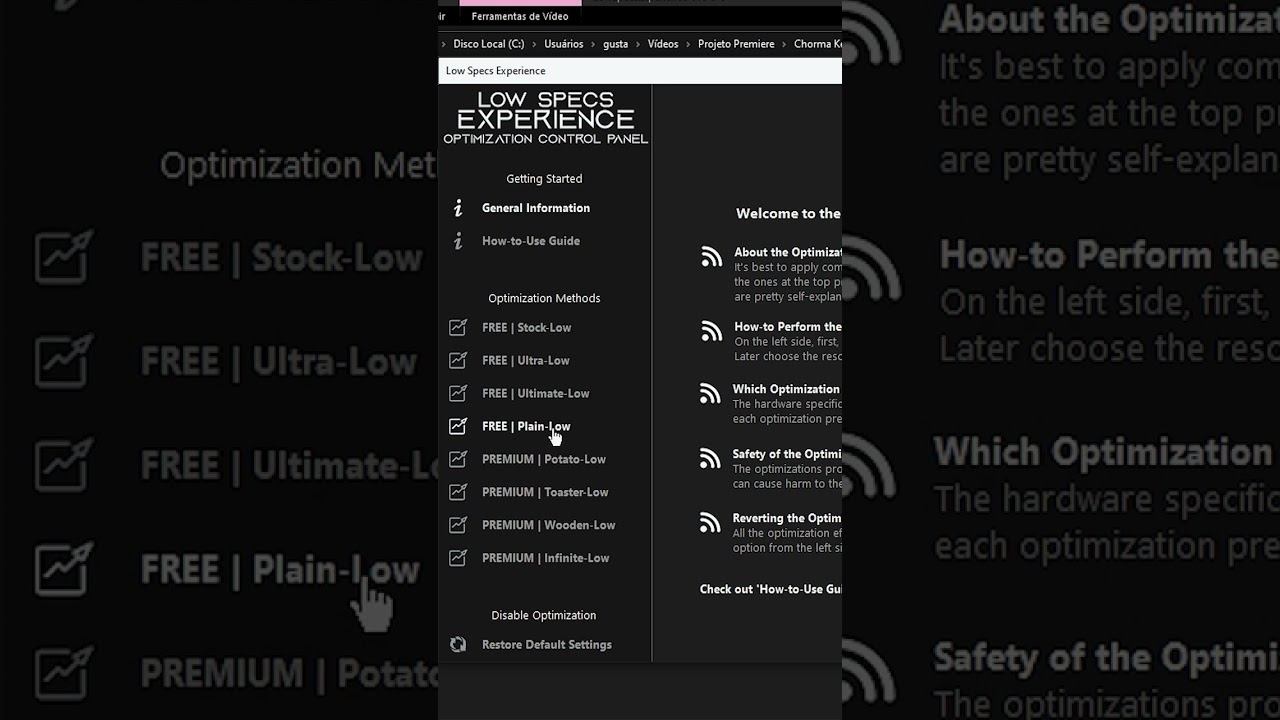Click the 'About the Optimizat' heading in the welcome pane
This screenshot has height=720, width=1280.
pyautogui.click(x=788, y=253)
